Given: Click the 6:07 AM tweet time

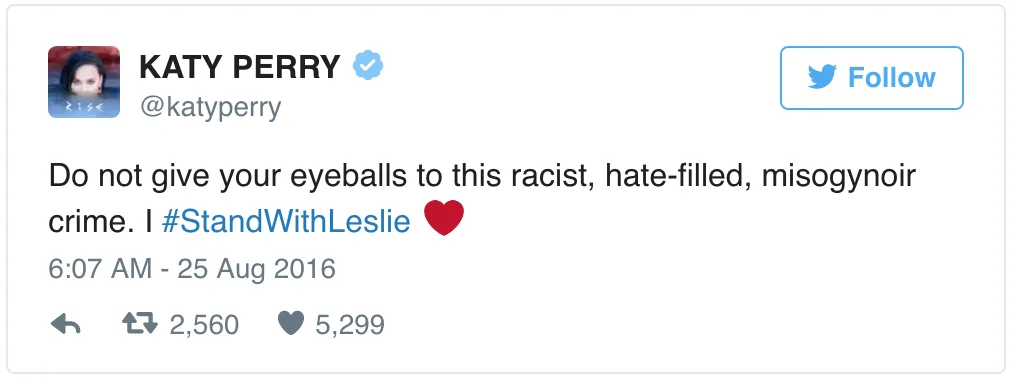Looking at the screenshot, I should coord(100,269).
